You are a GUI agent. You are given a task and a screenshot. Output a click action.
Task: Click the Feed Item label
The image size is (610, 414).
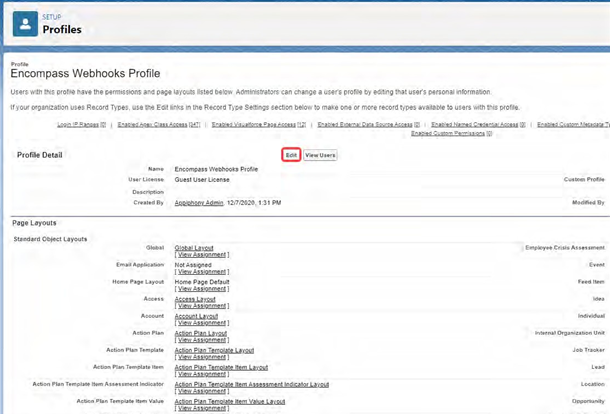[x=591, y=282]
